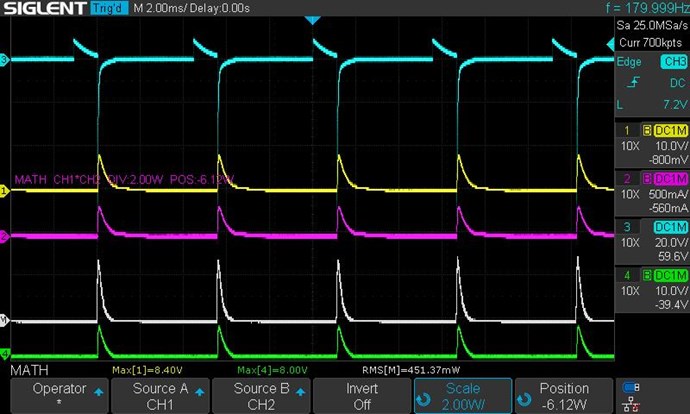Toggle the Invert Off softkey
This screenshot has height=414, width=690.
coord(362,396)
